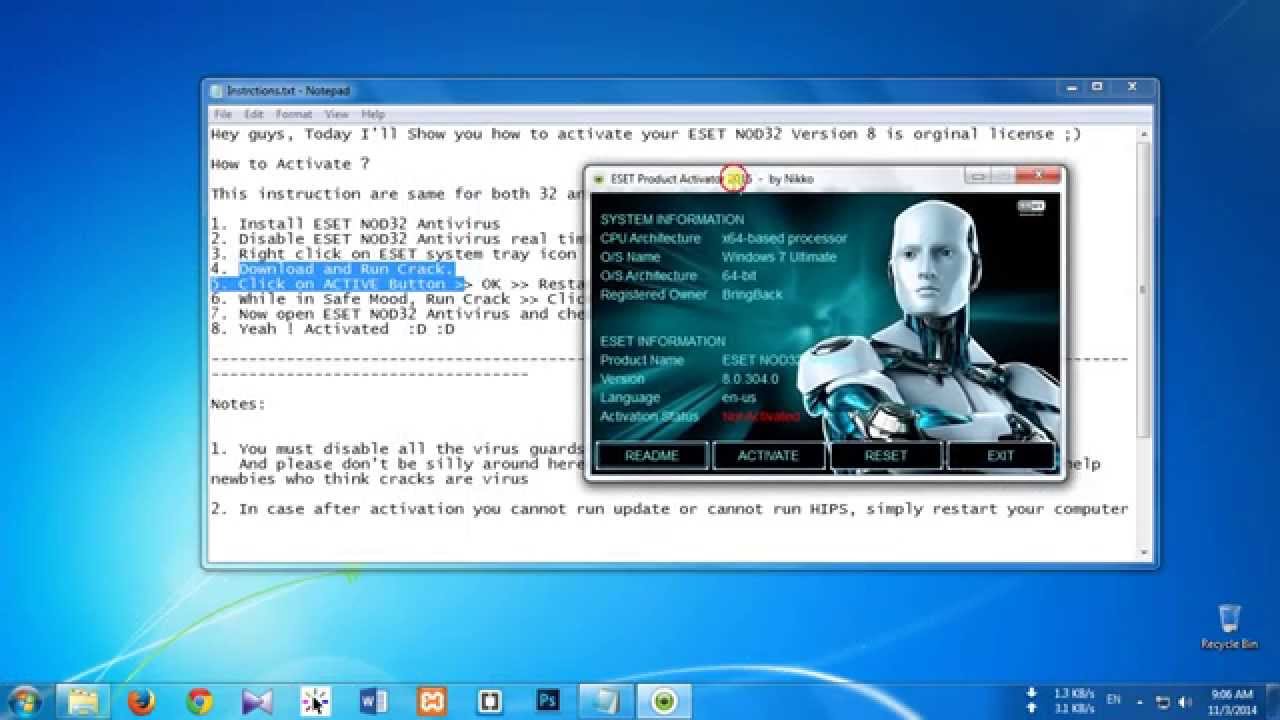The height and width of the screenshot is (720, 1280).
Task: Open XAMPP from the taskbar
Action: pos(431,701)
